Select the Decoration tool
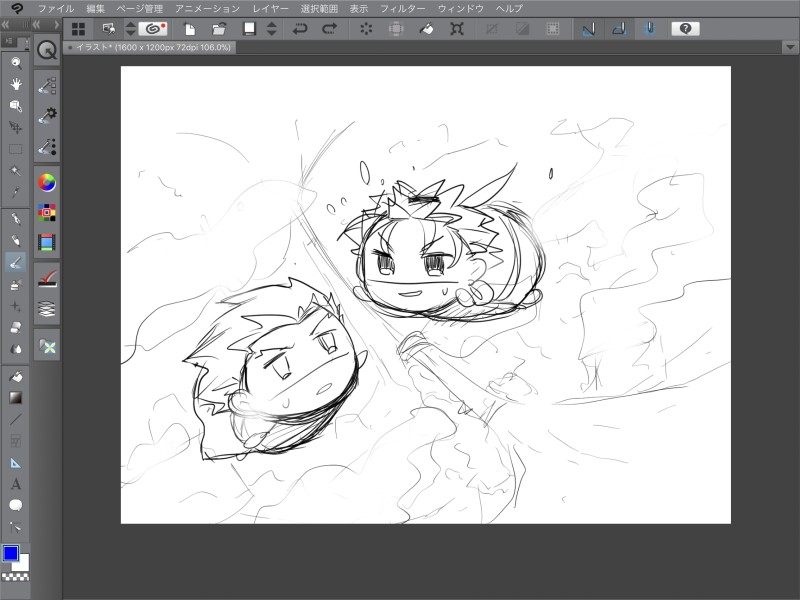 pos(16,306)
